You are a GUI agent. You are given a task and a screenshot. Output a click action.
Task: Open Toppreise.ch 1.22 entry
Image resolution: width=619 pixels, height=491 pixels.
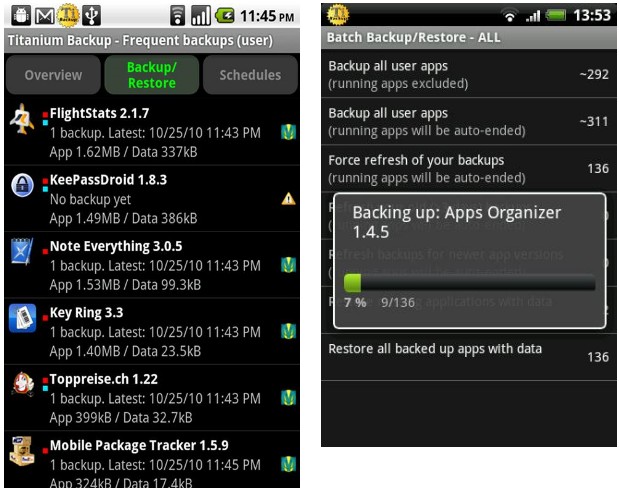[x=152, y=397]
